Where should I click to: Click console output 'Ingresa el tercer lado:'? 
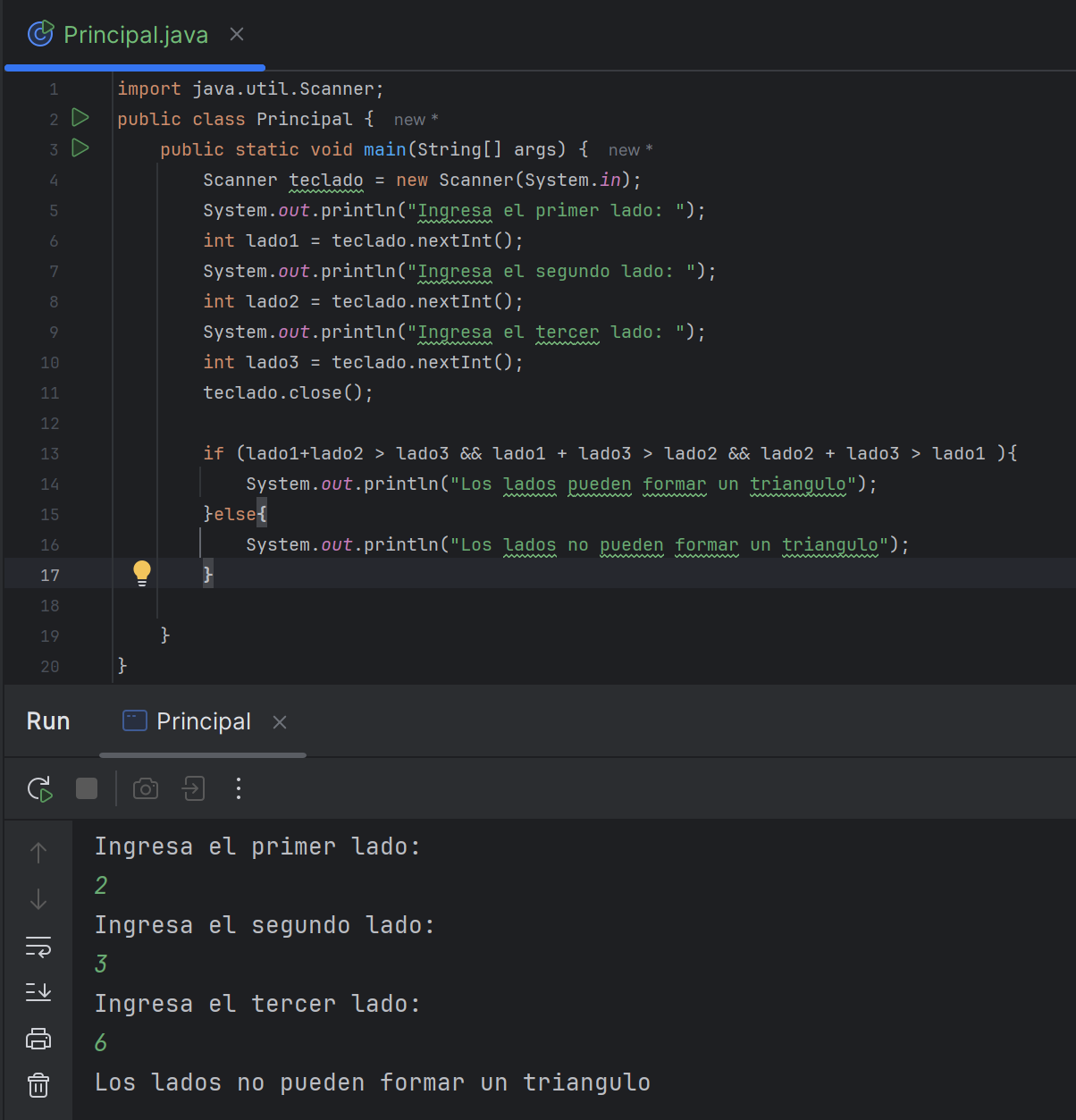coord(257,1004)
